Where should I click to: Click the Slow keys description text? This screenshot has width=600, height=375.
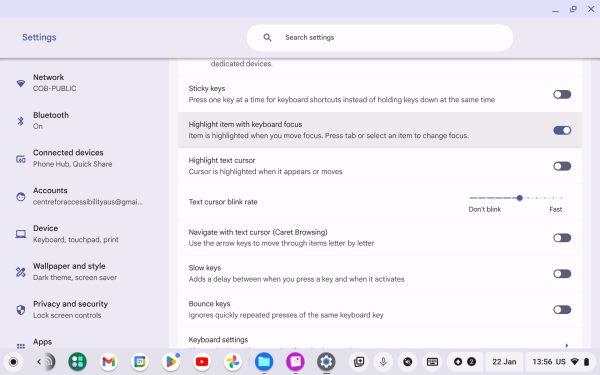[296, 279]
